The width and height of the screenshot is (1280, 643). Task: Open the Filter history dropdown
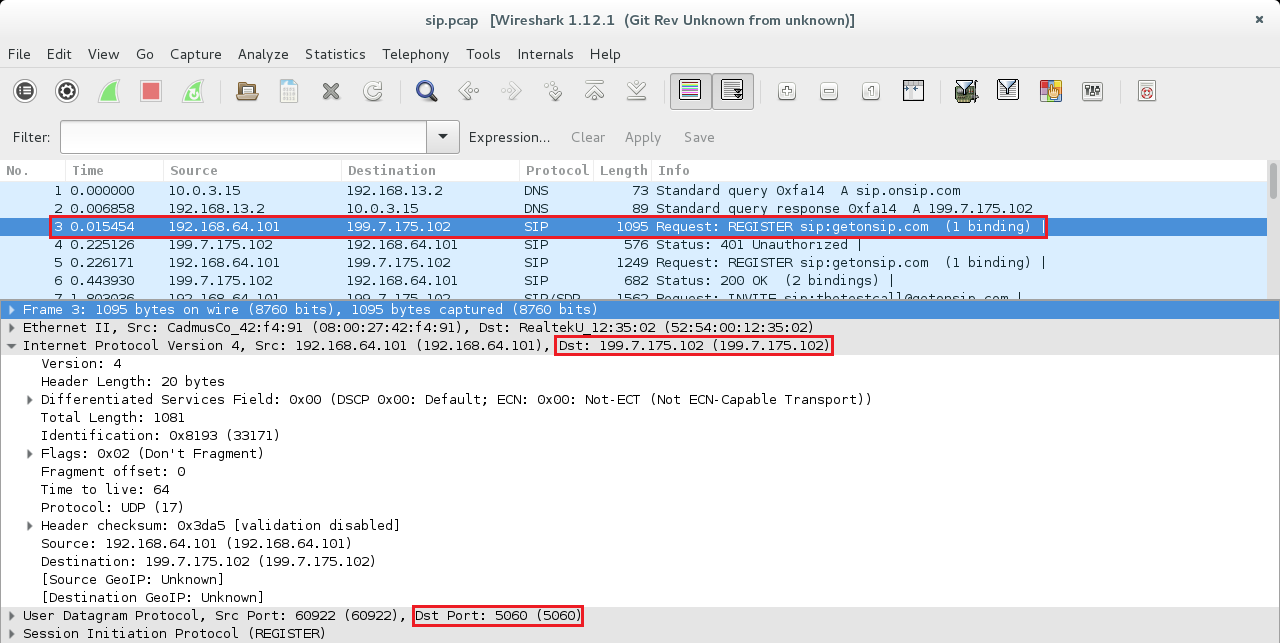[x=443, y=137]
